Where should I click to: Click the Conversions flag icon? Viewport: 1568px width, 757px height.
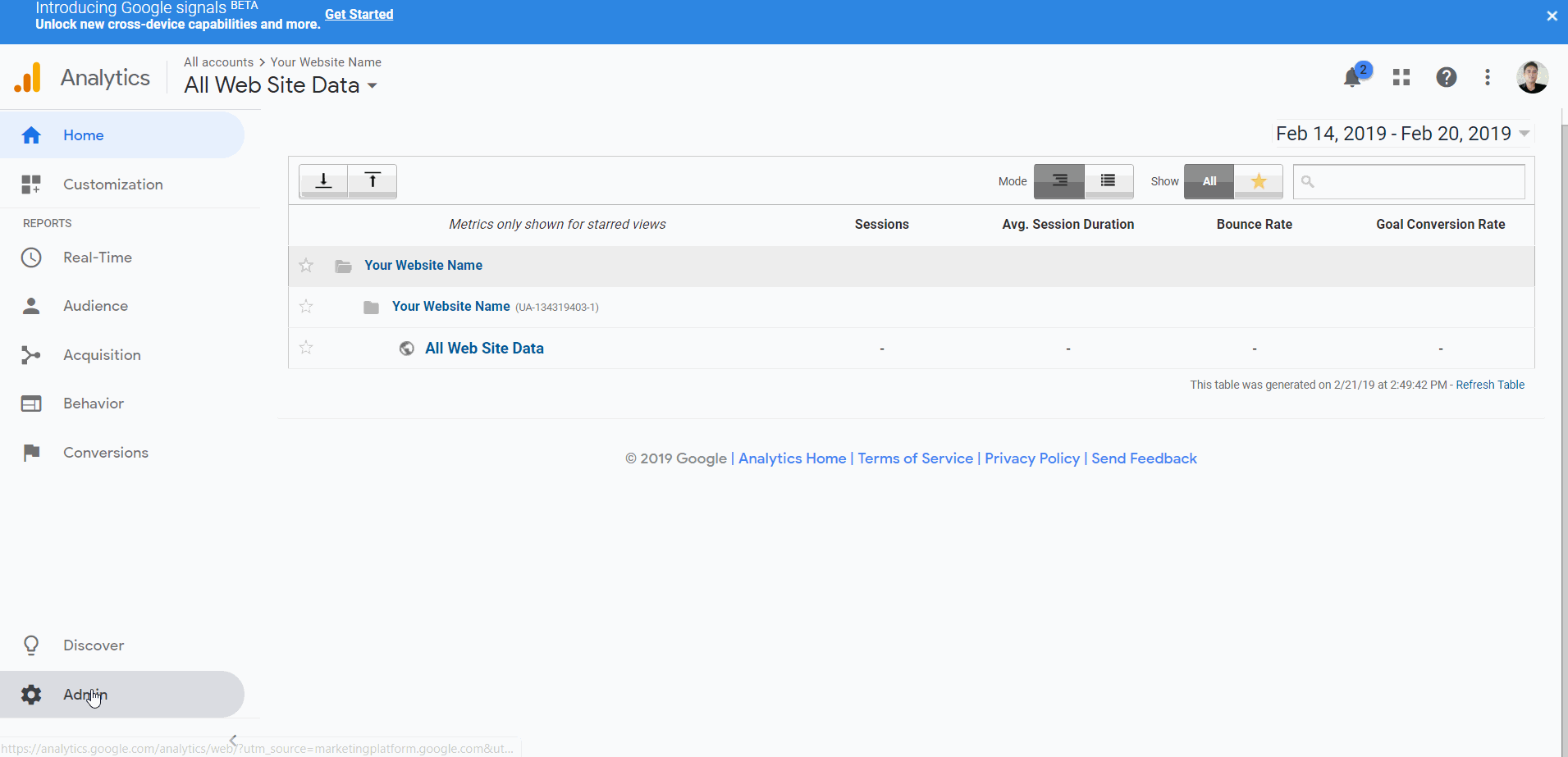pos(31,453)
